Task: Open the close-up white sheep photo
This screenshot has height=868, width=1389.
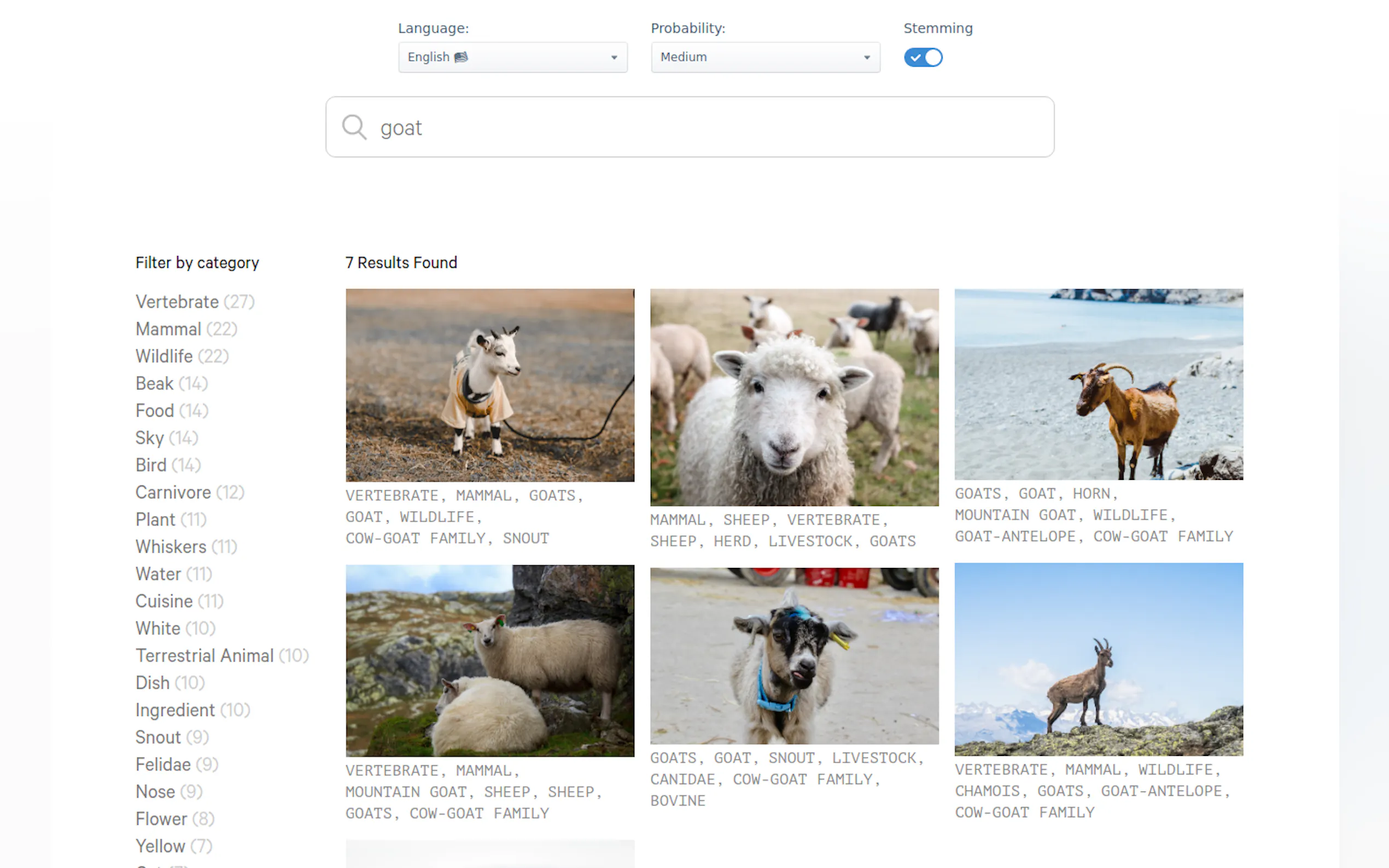Action: click(794, 397)
